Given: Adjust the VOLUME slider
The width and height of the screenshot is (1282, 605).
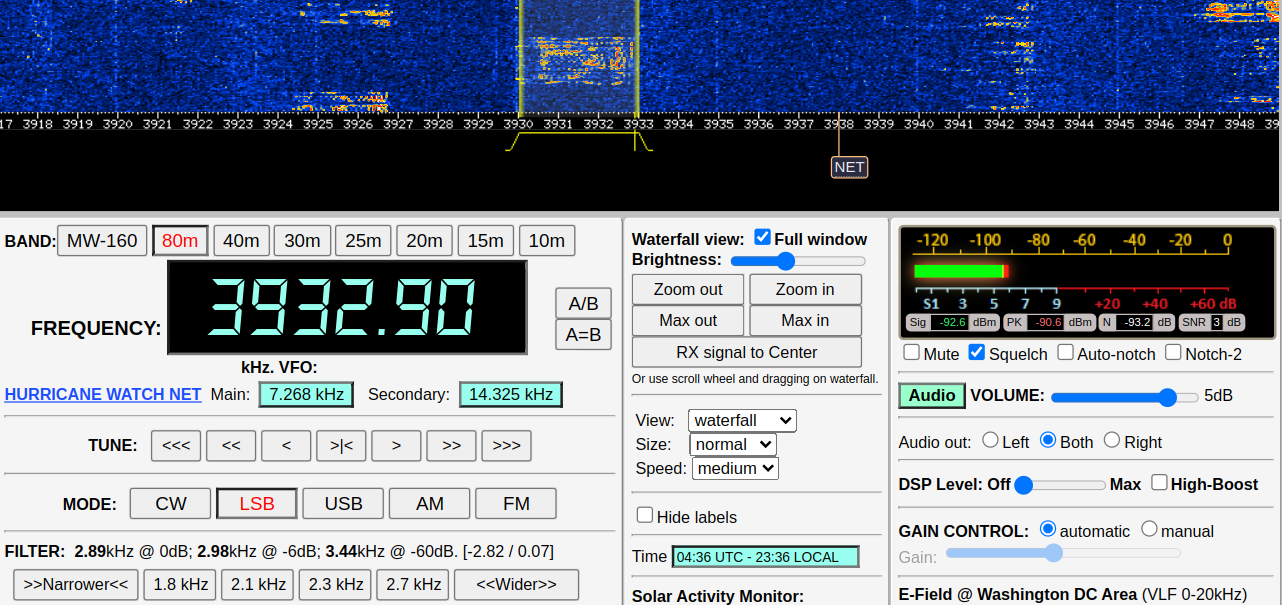Looking at the screenshot, I should [1124, 397].
